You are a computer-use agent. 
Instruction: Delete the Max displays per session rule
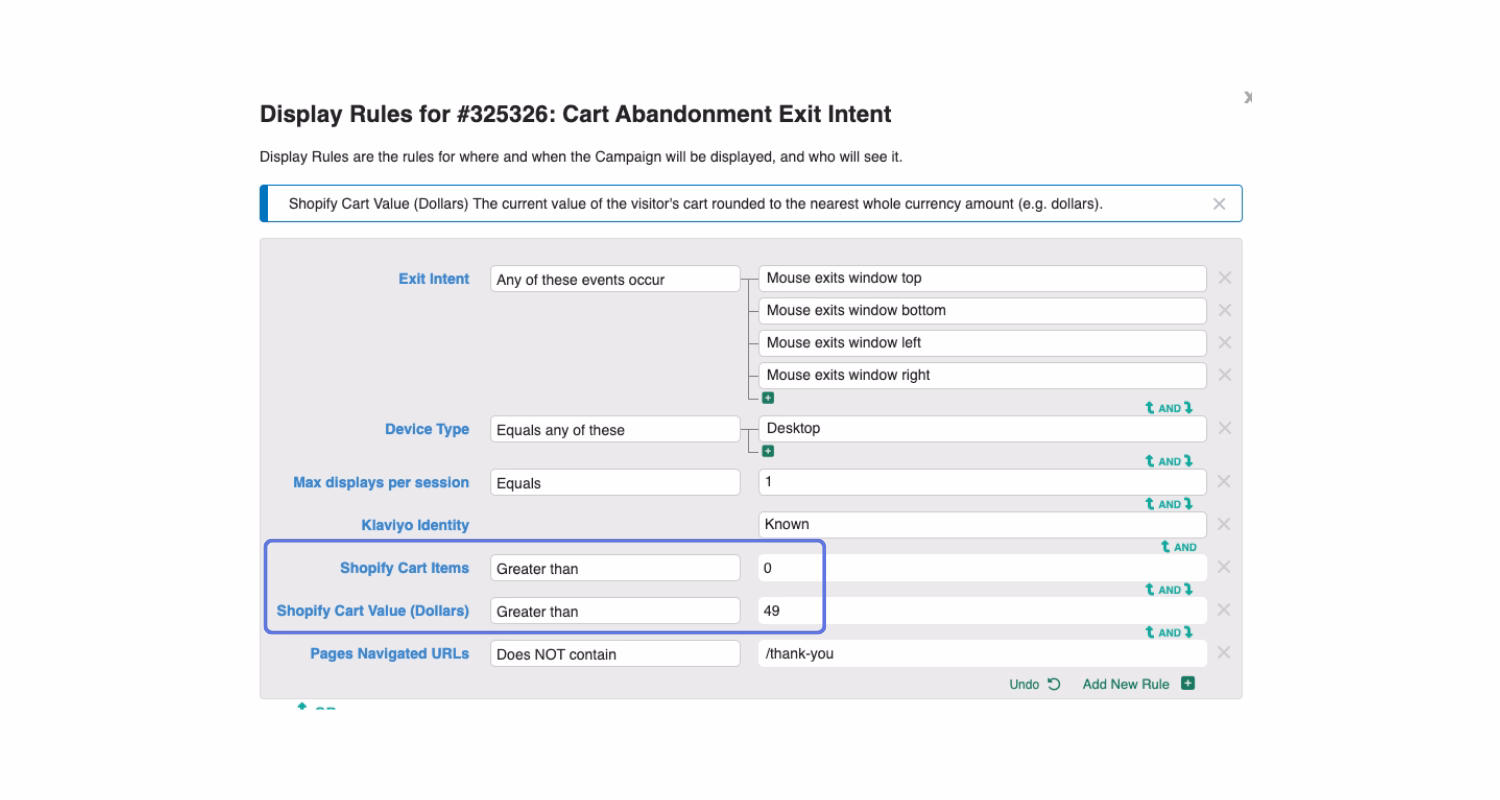[1224, 481]
